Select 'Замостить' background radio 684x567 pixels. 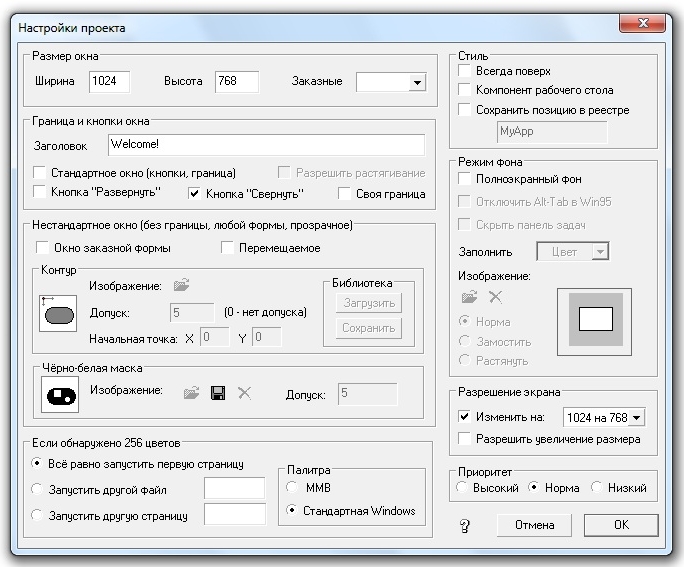465,341
